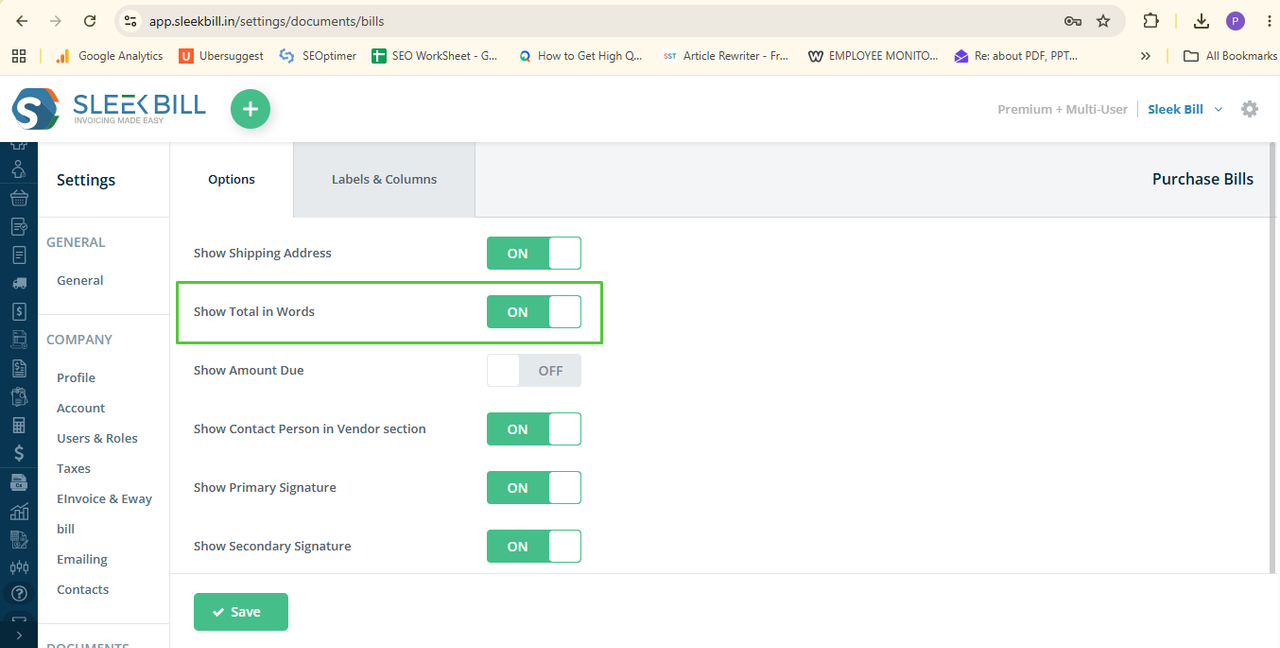Click the Save button

pos(241,612)
